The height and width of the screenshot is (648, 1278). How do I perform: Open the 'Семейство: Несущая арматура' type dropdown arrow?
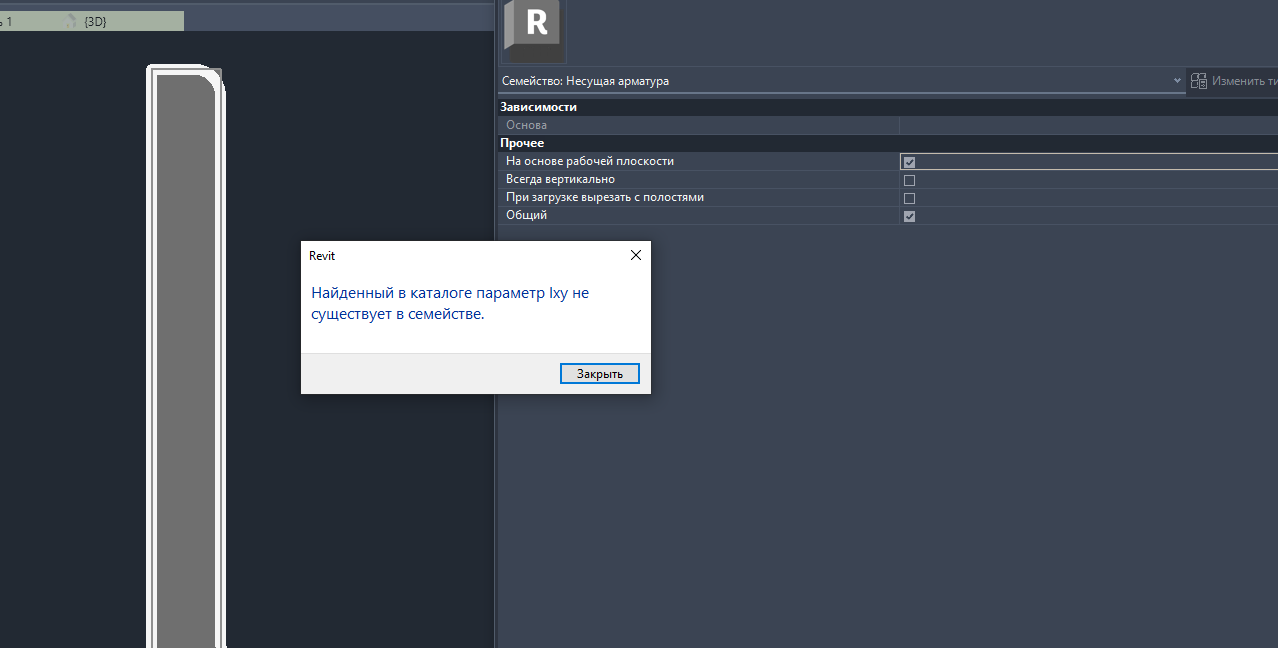click(1177, 81)
